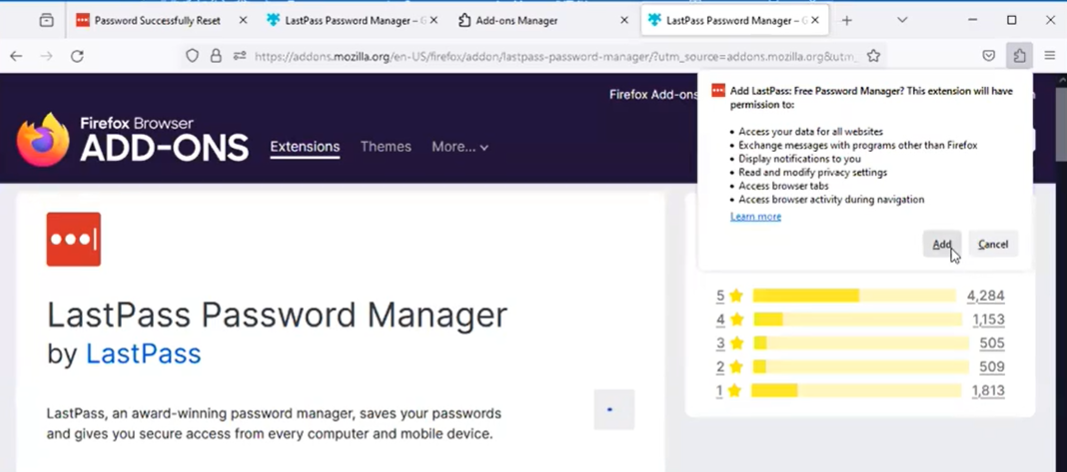Bookmark this page with the star icon
Image resolution: width=1067 pixels, height=472 pixels.
[x=873, y=56]
